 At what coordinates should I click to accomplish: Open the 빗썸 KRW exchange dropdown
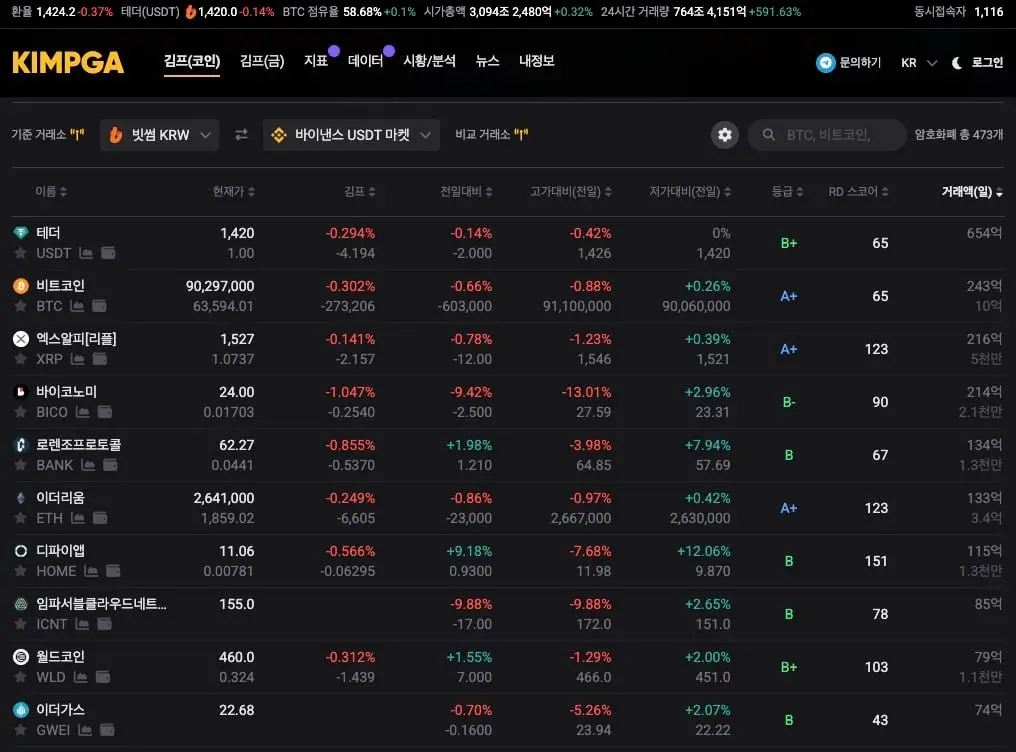pyautogui.click(x=159, y=135)
